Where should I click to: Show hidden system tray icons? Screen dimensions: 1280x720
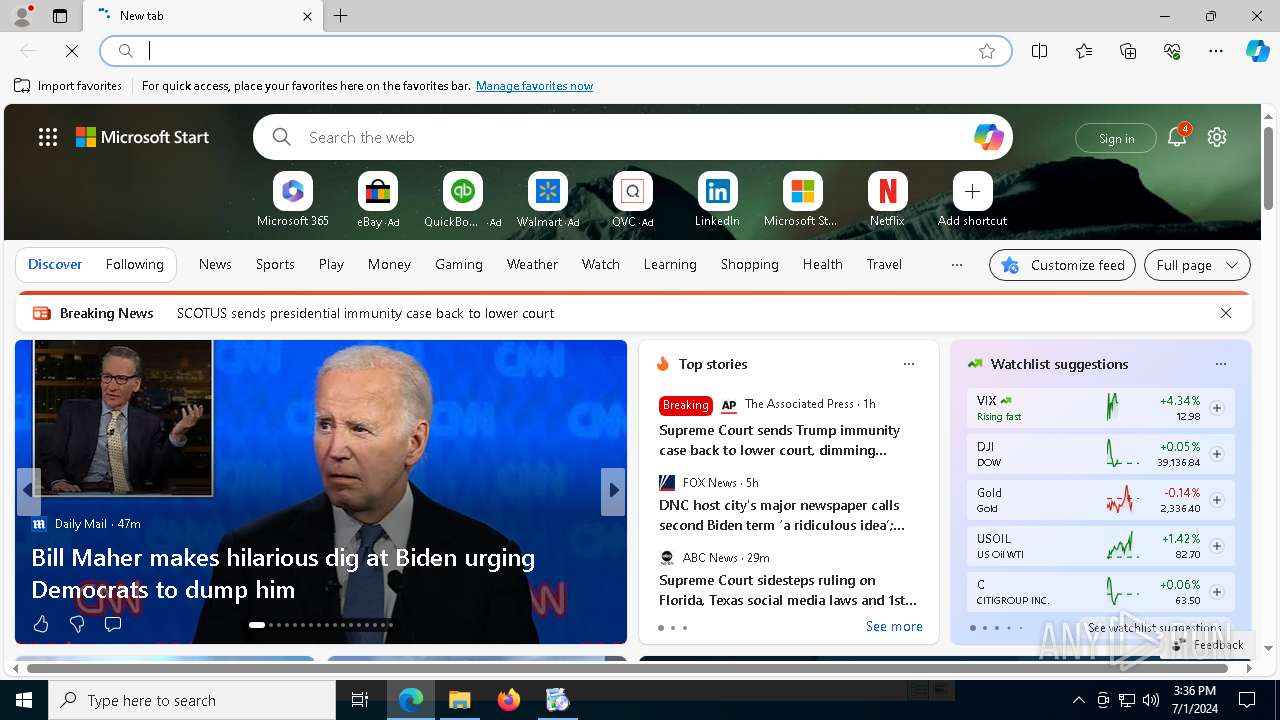(x=1078, y=700)
